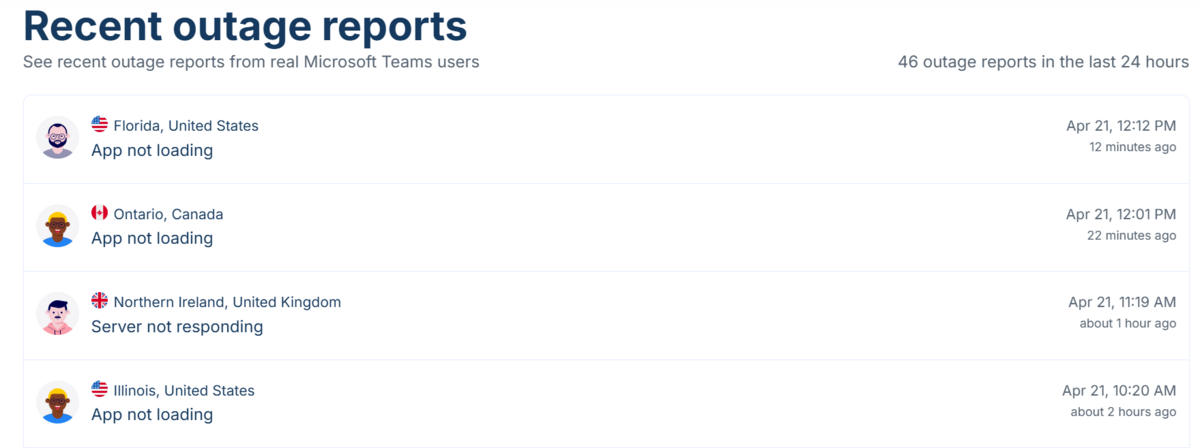This screenshot has width=1200, height=448.
Task: Click Illinois, United States location label
Action: click(x=184, y=390)
